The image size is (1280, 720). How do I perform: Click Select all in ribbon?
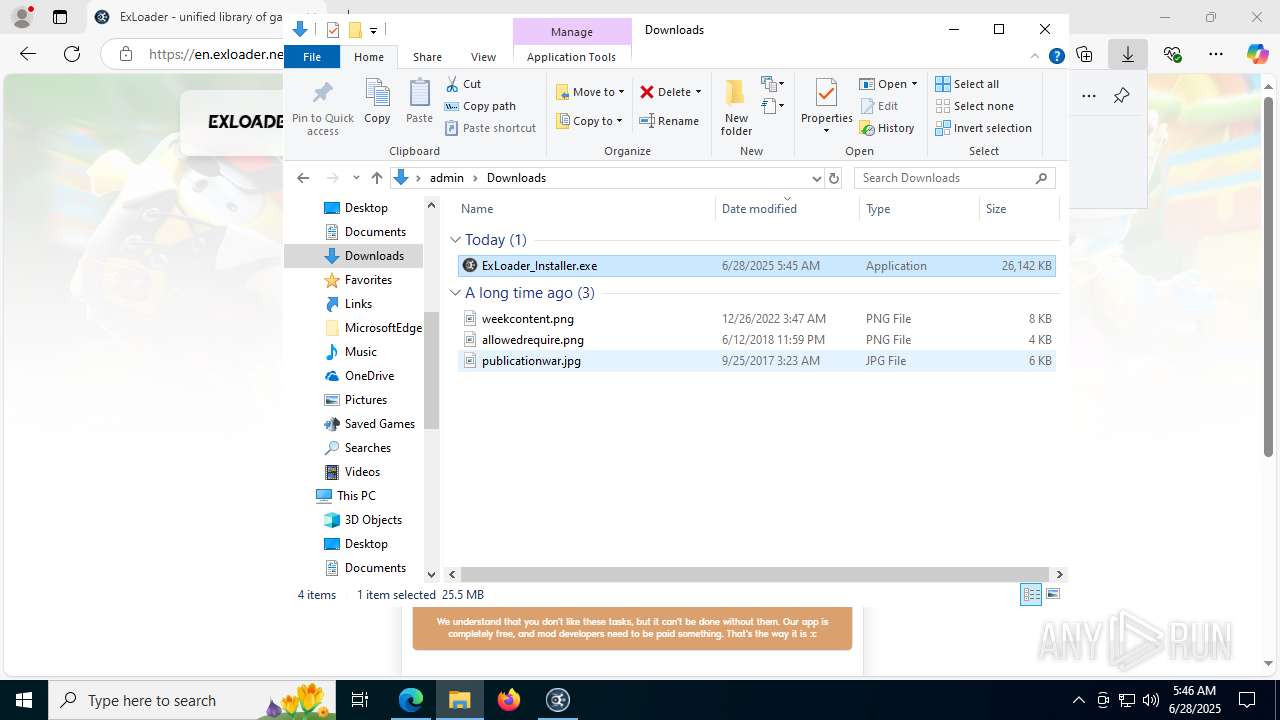point(967,84)
